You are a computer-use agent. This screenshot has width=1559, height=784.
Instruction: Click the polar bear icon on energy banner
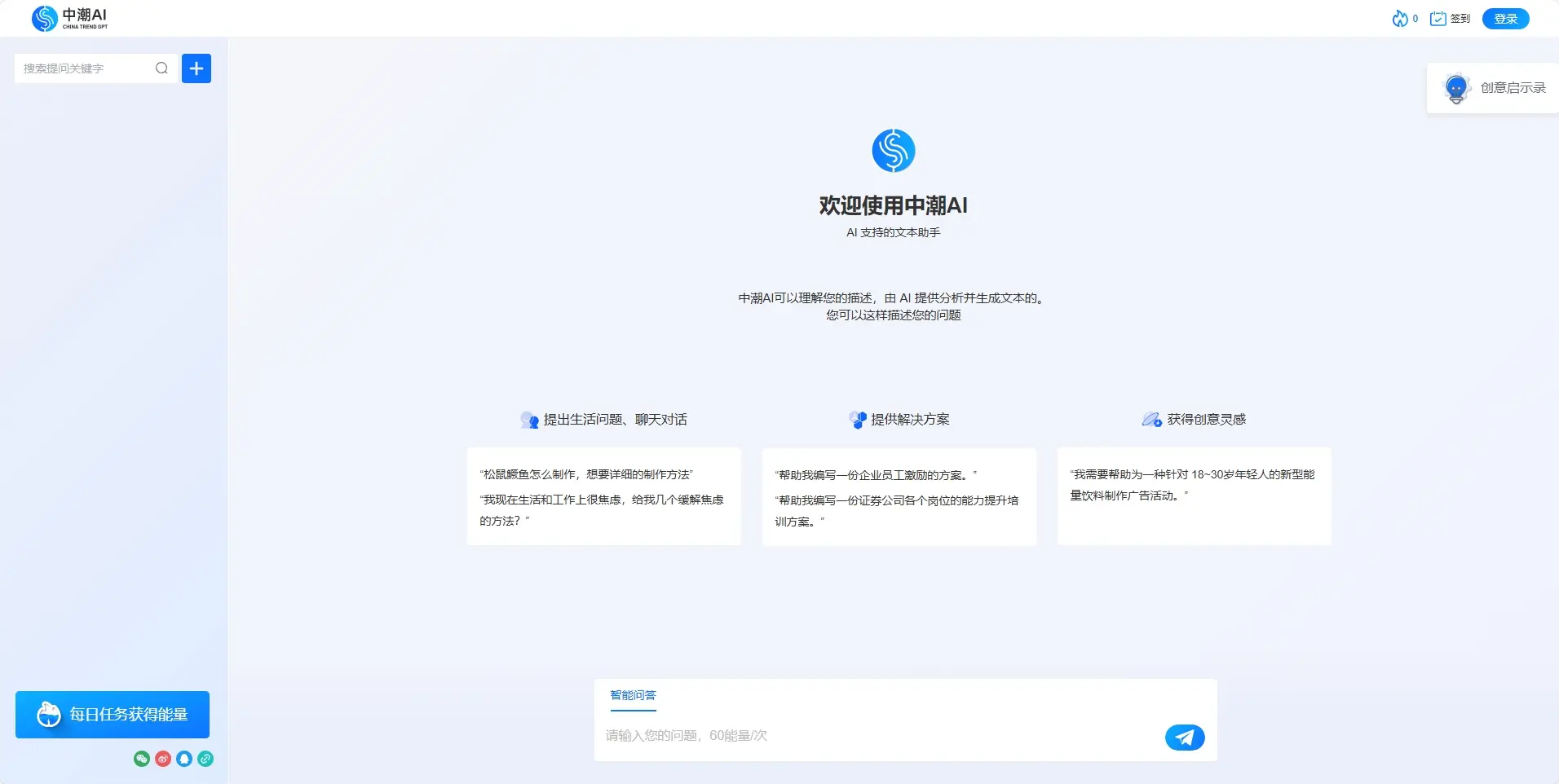coord(48,714)
